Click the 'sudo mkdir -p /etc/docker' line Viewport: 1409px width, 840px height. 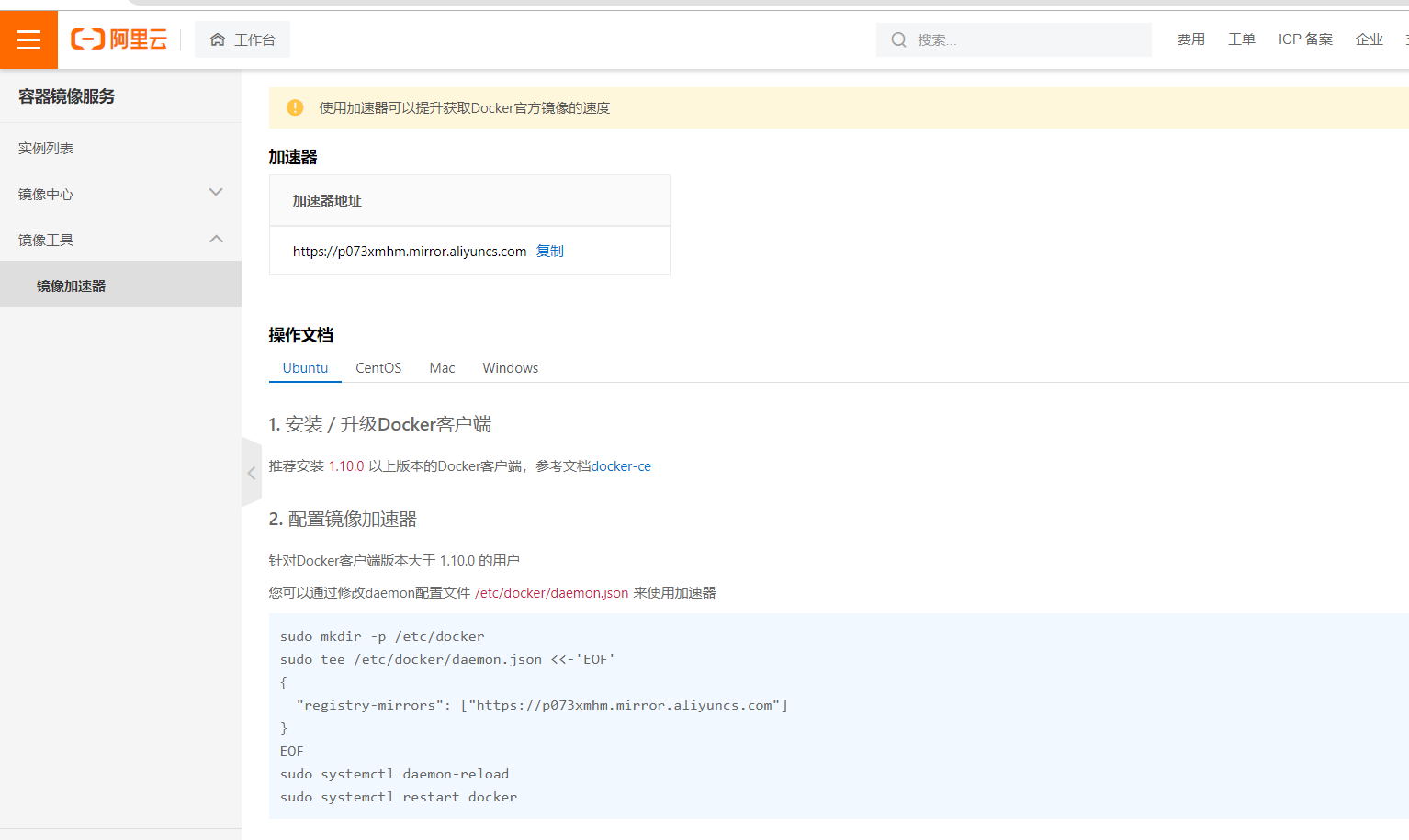click(382, 636)
